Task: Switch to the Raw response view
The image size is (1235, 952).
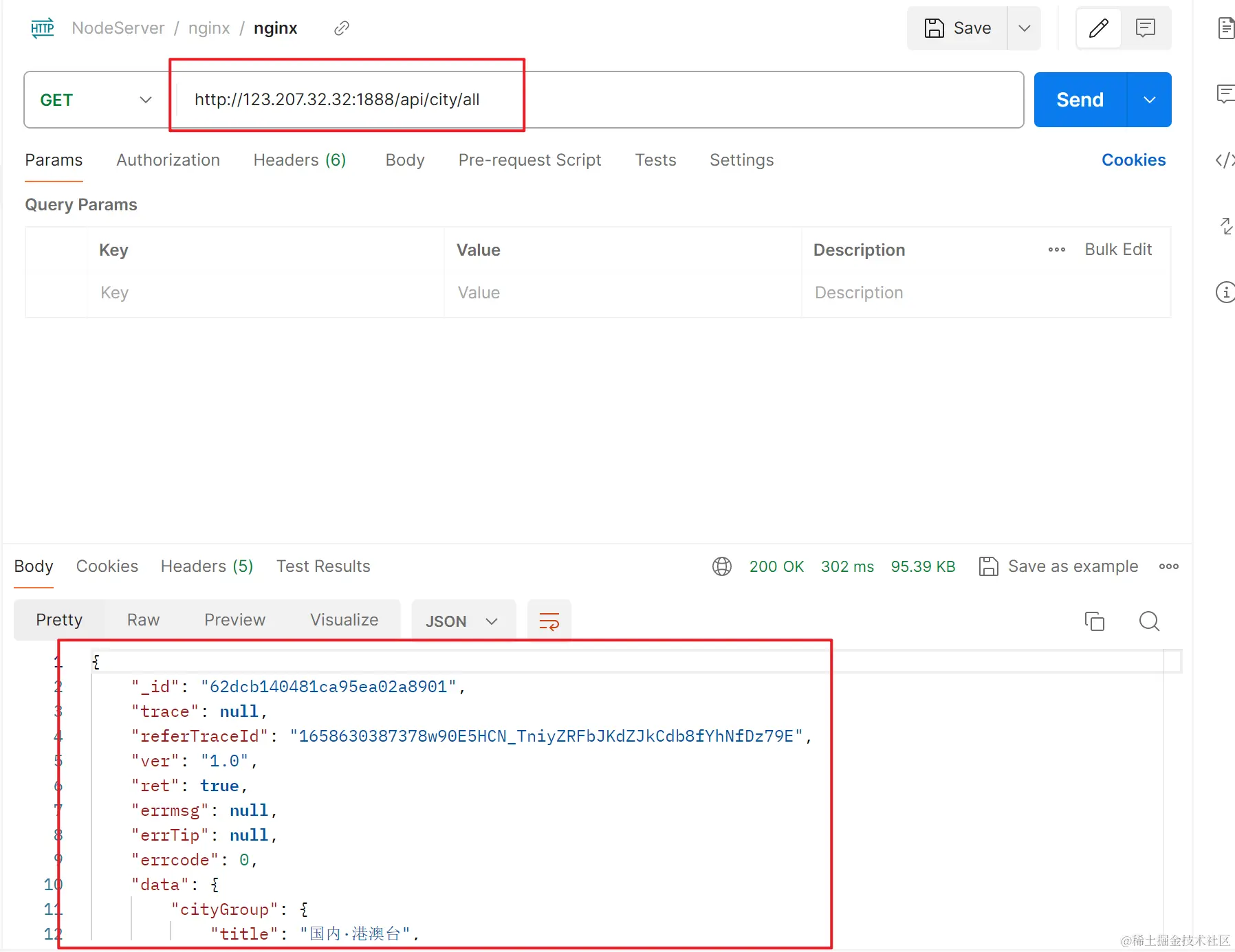Action: point(143,620)
